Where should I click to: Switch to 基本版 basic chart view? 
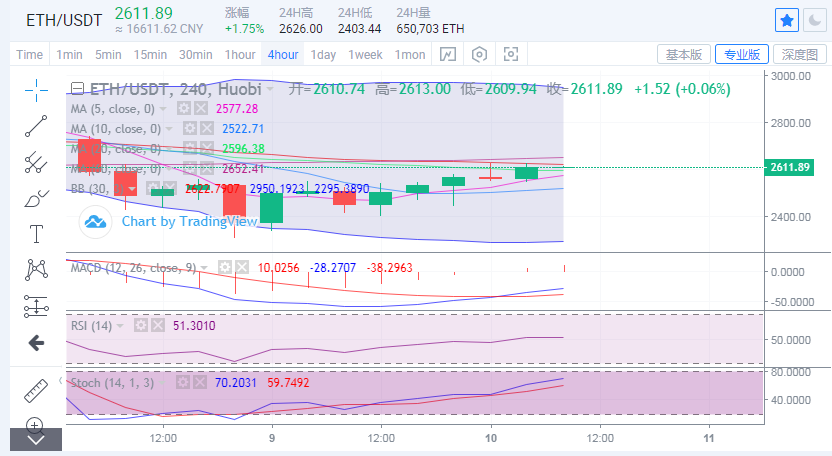coord(683,54)
